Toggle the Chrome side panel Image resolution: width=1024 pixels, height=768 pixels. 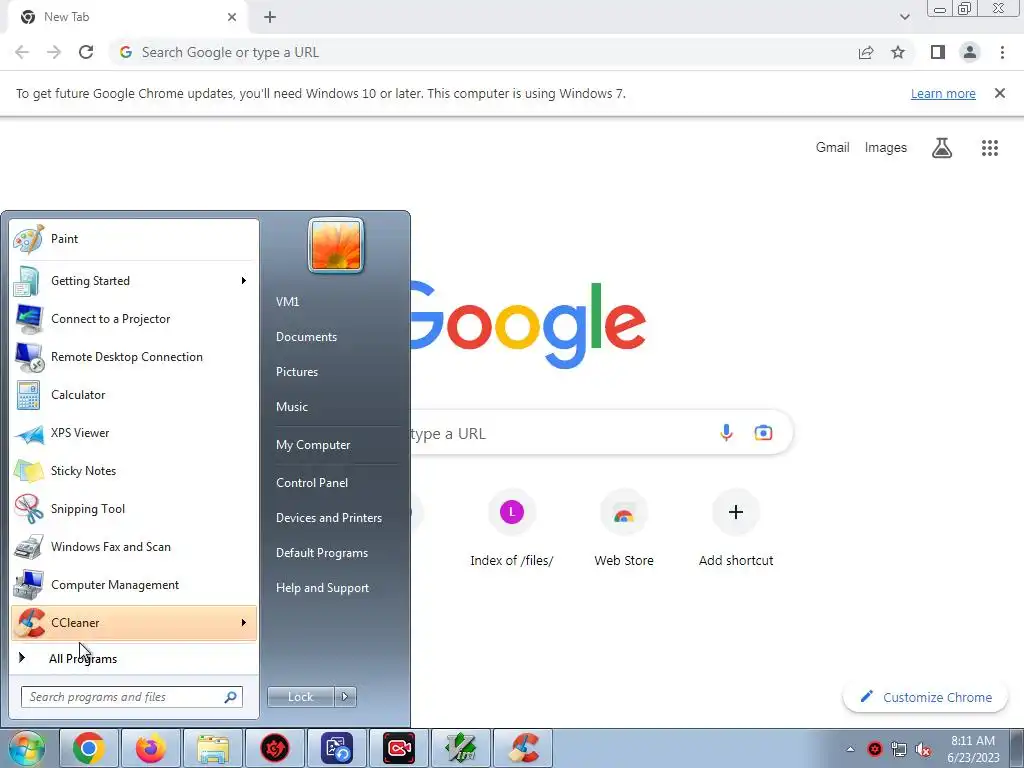pyautogui.click(x=938, y=52)
